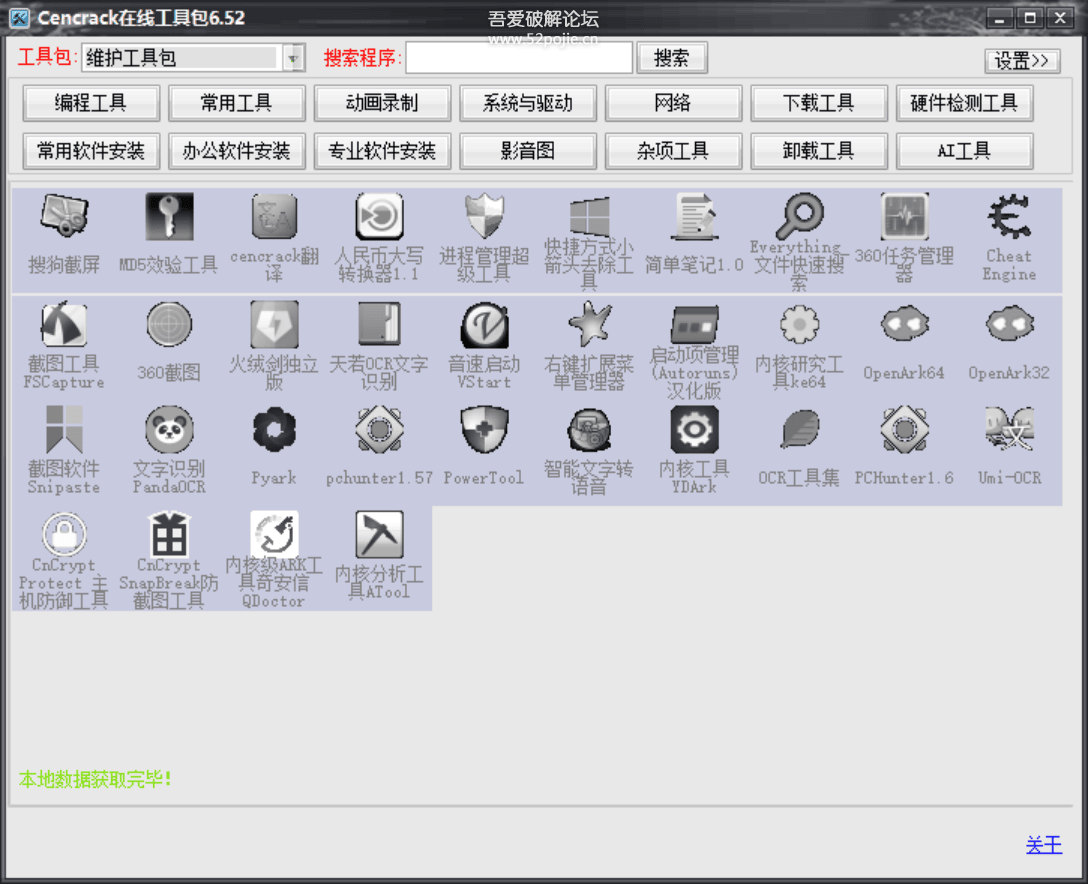This screenshot has width=1088, height=884.
Task: Launch 截图软件Snipaste icon
Action: click(x=64, y=430)
